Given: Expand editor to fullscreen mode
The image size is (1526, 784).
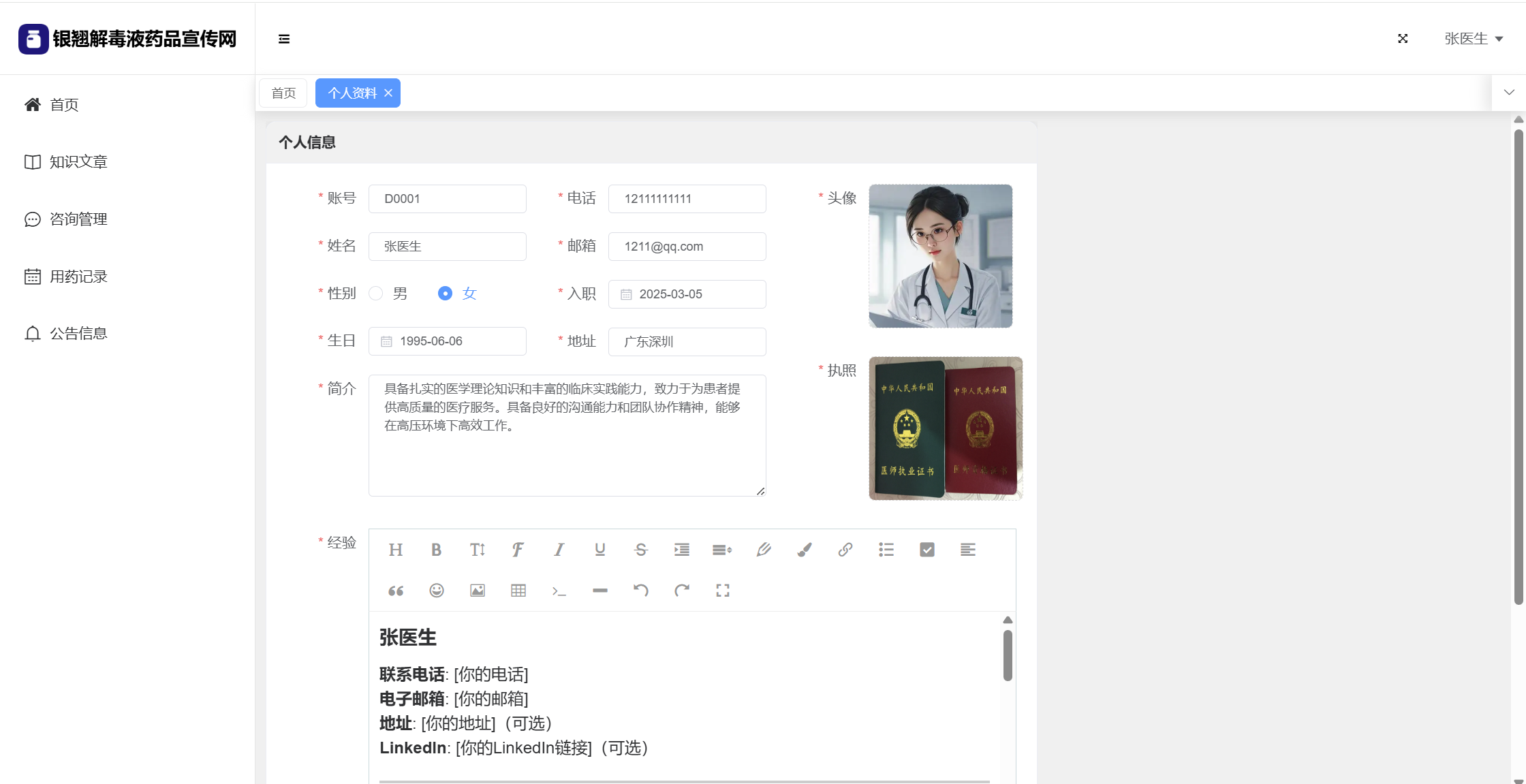Looking at the screenshot, I should pos(722,591).
